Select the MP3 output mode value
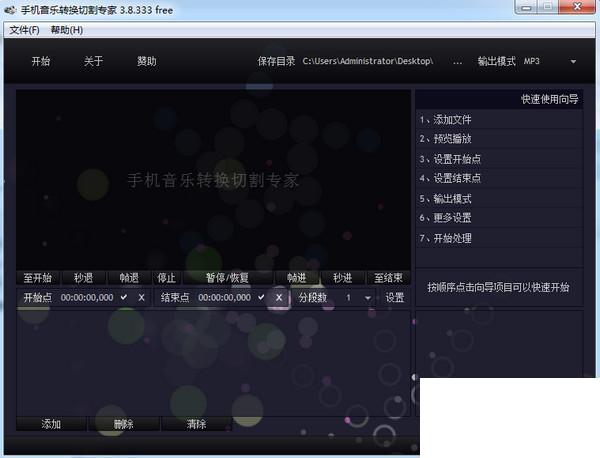 pos(532,61)
